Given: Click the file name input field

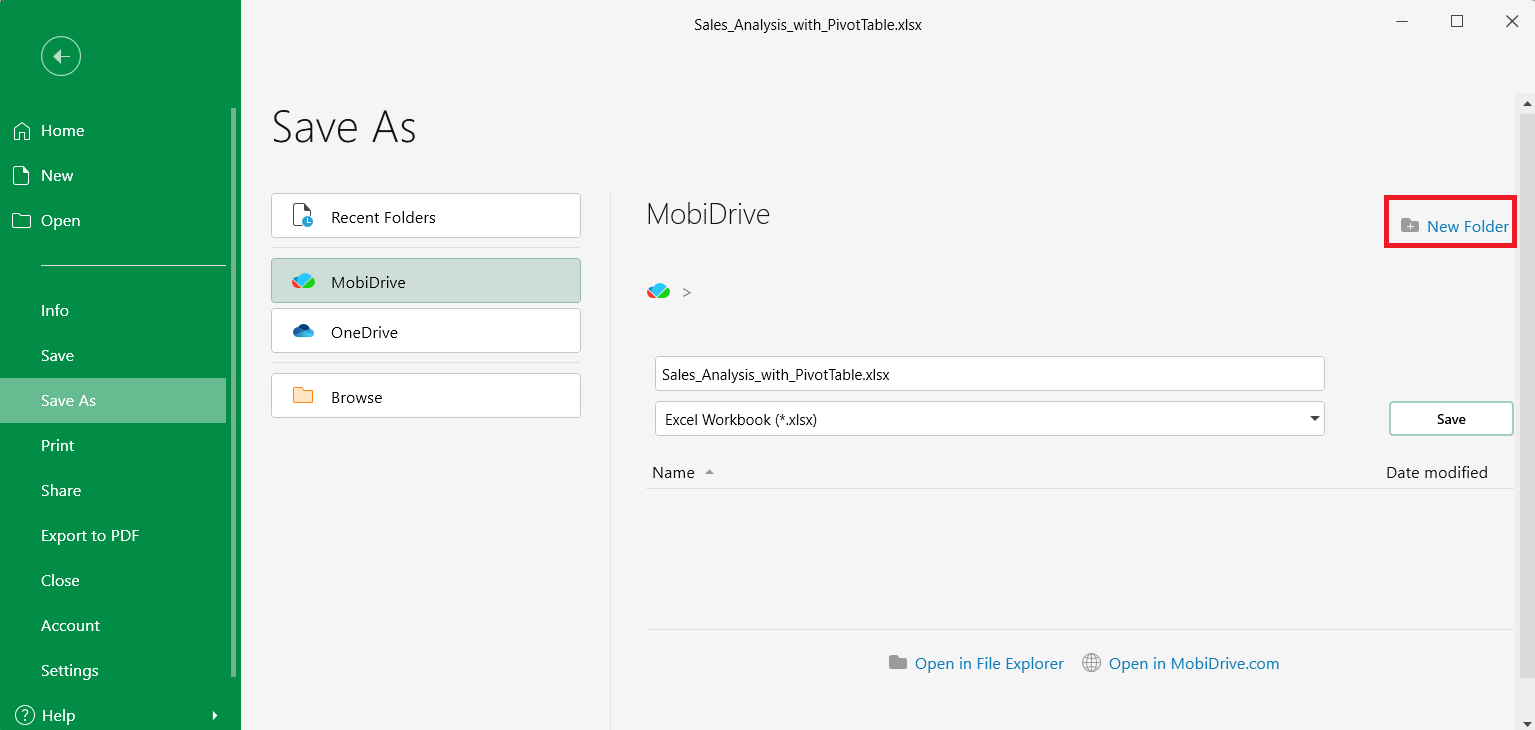Looking at the screenshot, I should tap(990, 374).
